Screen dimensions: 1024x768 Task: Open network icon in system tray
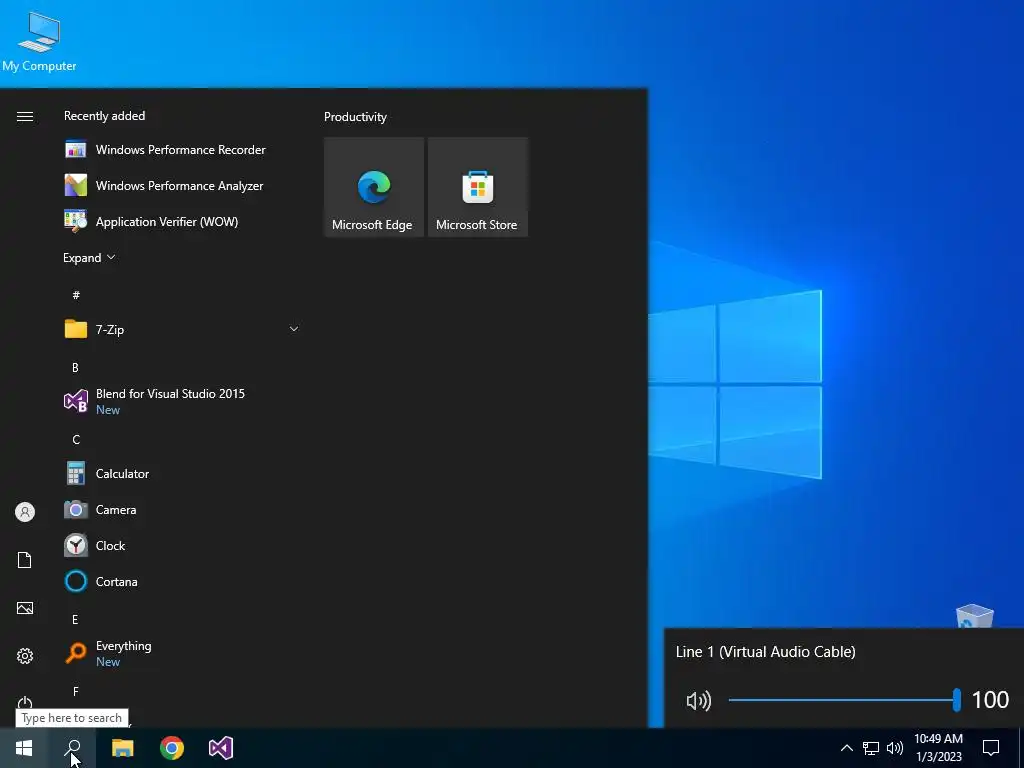(x=871, y=748)
